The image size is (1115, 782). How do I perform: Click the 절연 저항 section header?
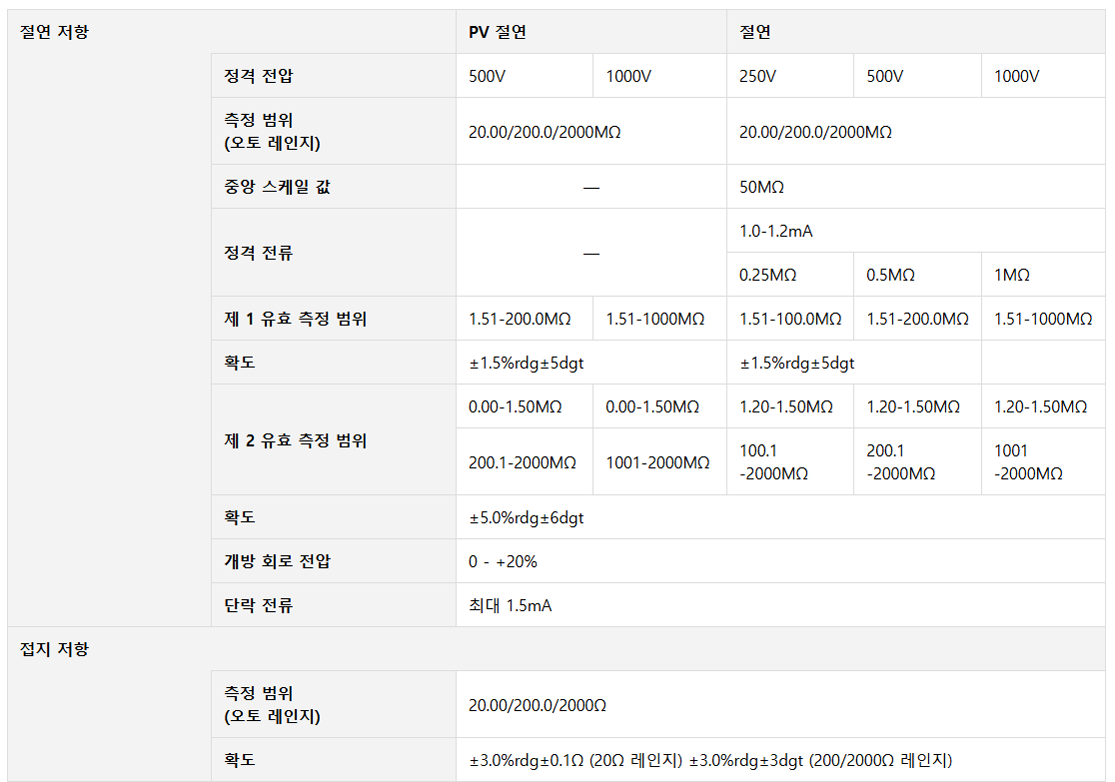(x=55, y=32)
